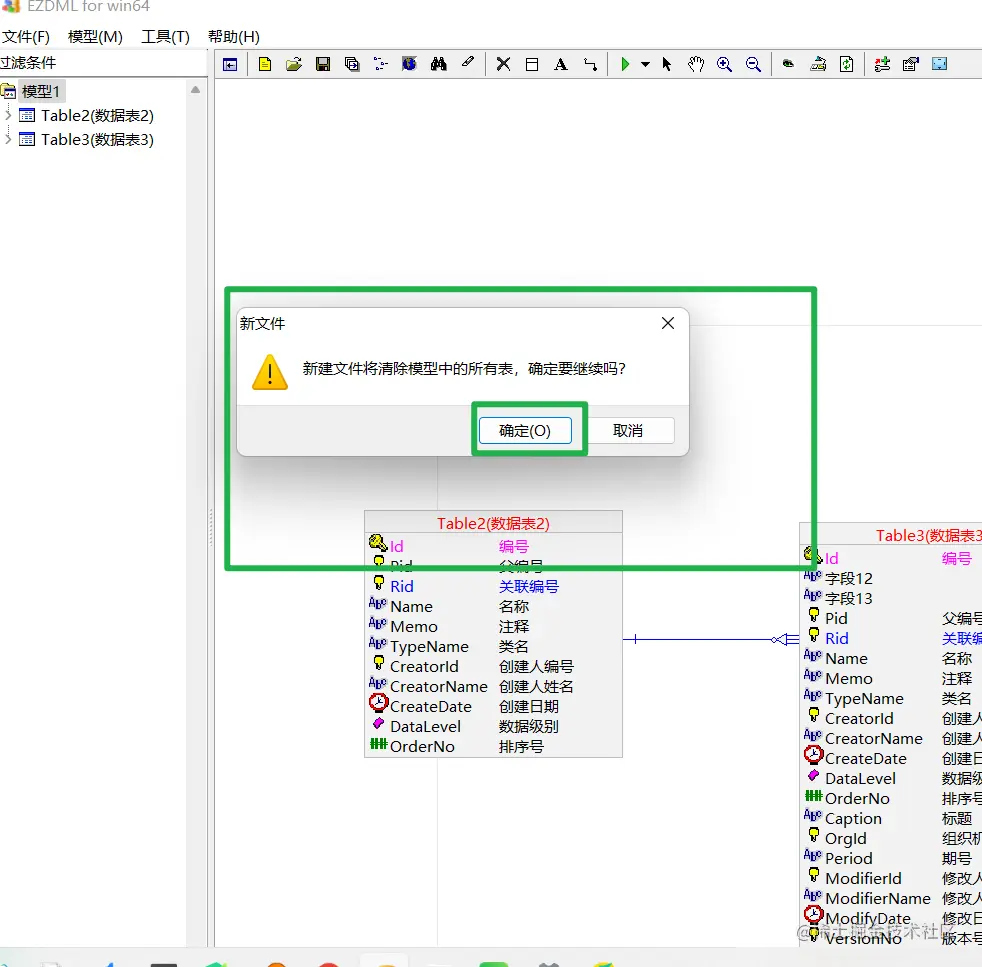The width and height of the screenshot is (982, 967).
Task: Click the Period field in Table3
Action: point(849,859)
